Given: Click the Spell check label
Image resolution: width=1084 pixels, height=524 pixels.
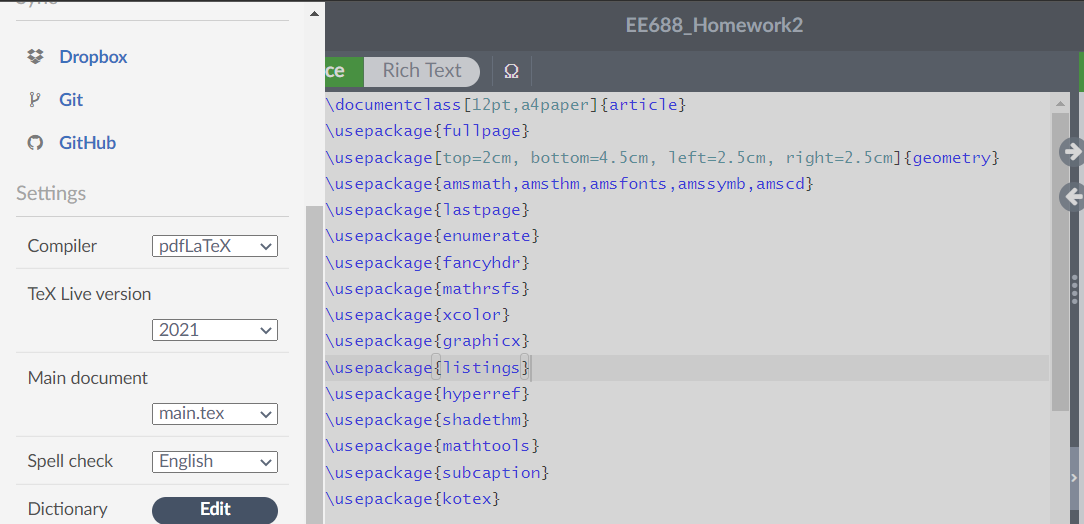Looking at the screenshot, I should tap(70, 461).
